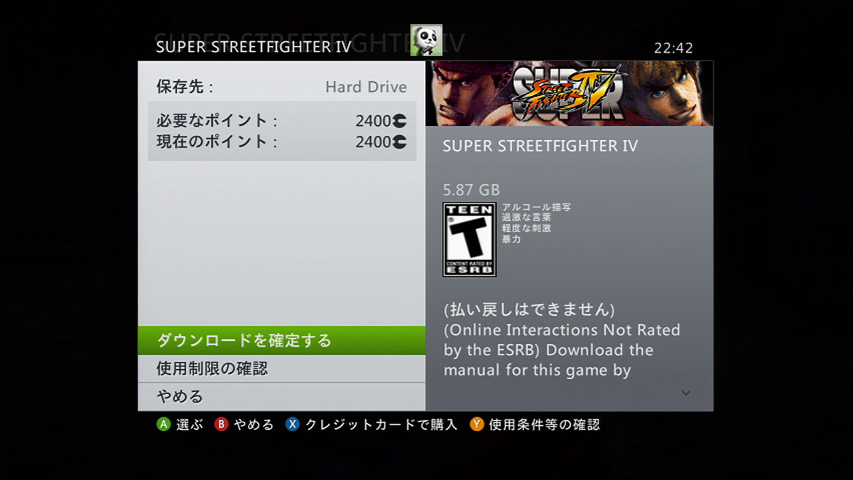Click the red B button icon
The image size is (853, 480).
click(221, 424)
